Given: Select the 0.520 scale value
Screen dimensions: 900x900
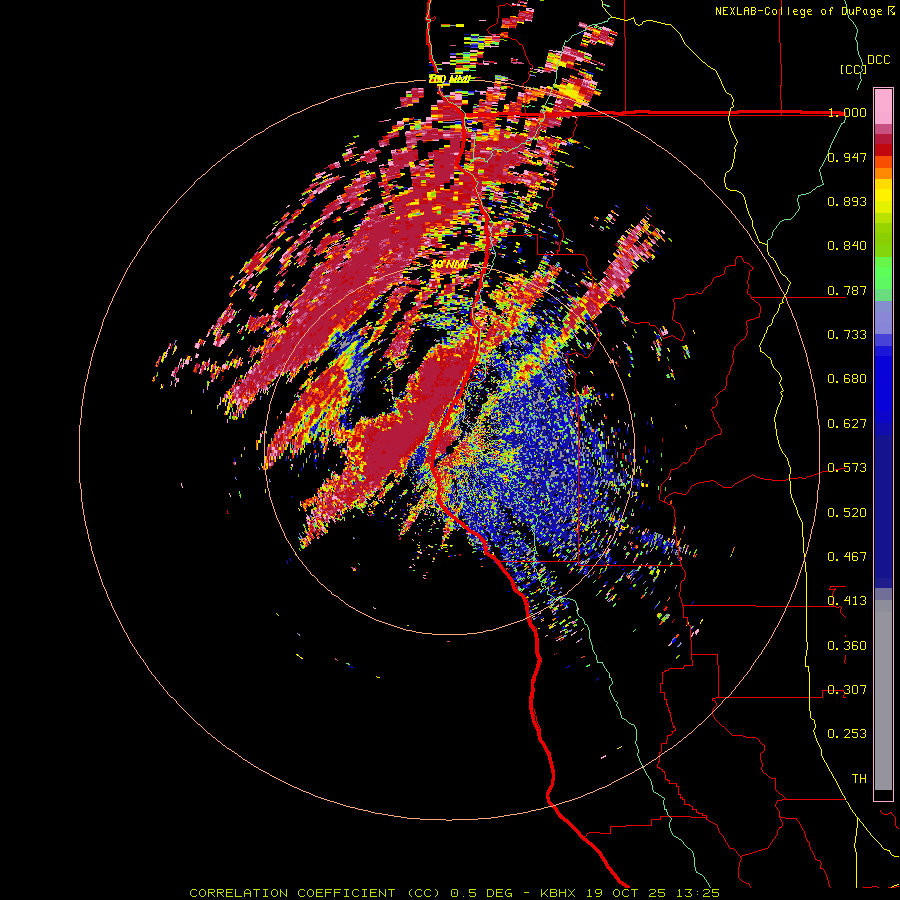Looking at the screenshot, I should point(847,513).
